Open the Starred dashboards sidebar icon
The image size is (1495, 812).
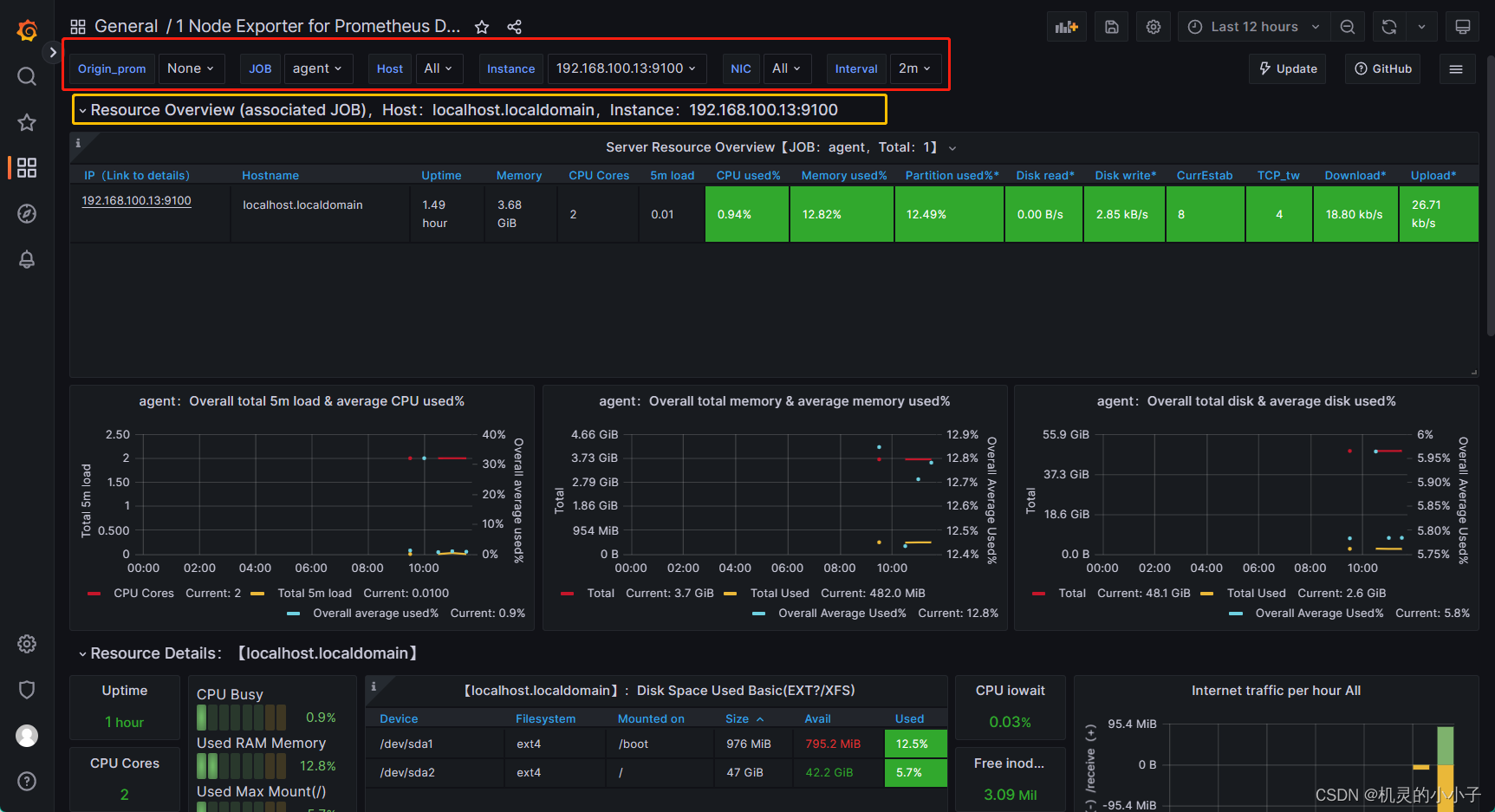[x=27, y=122]
